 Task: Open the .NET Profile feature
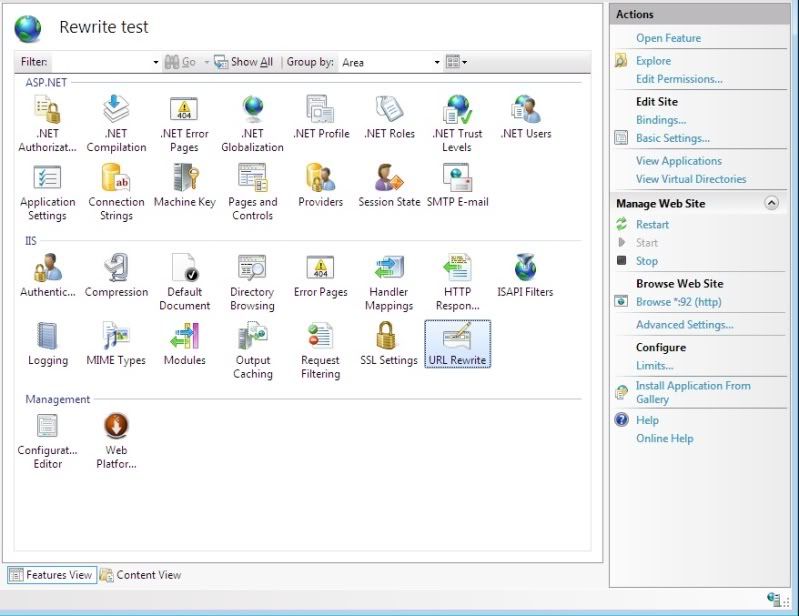pyautogui.click(x=321, y=117)
